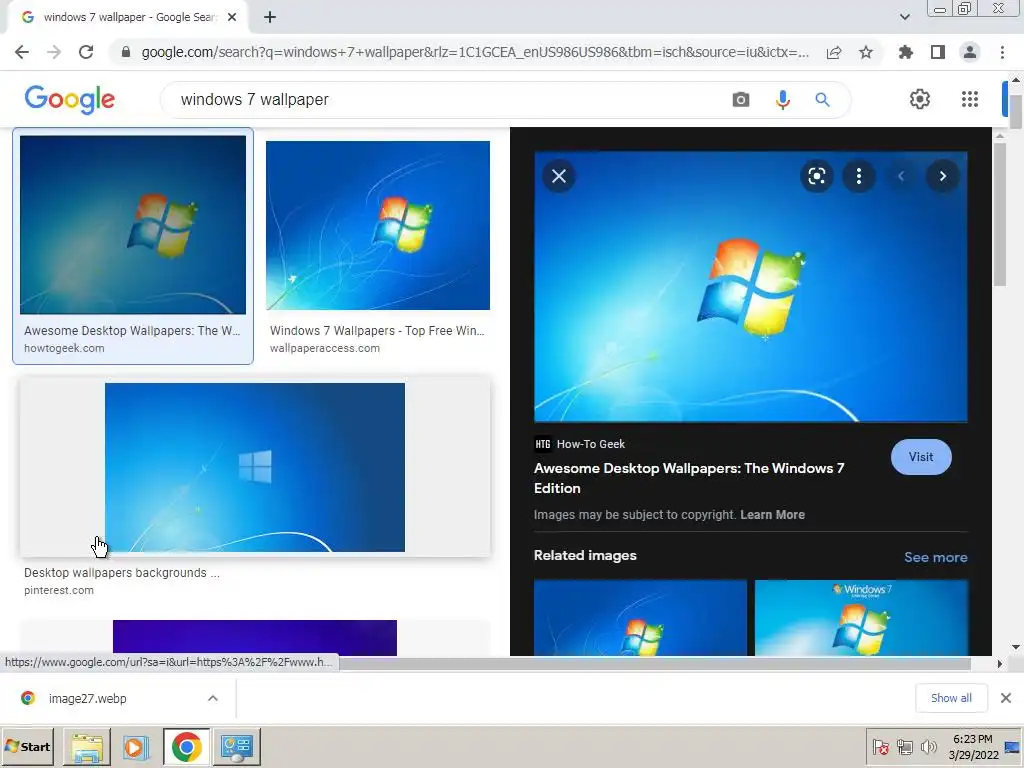
Task: Expand the image27.webp download options
Action: [213, 698]
